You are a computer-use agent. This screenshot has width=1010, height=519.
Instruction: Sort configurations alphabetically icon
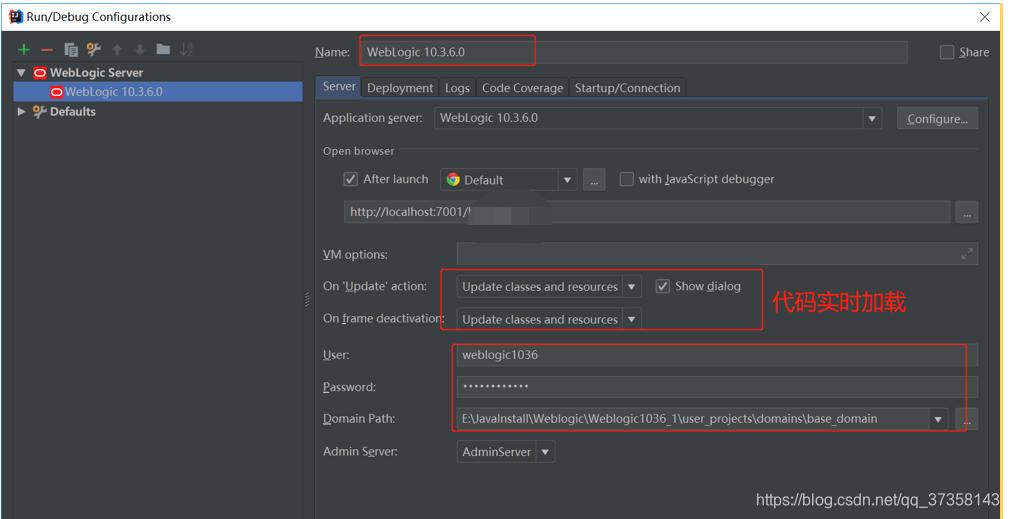(x=187, y=50)
